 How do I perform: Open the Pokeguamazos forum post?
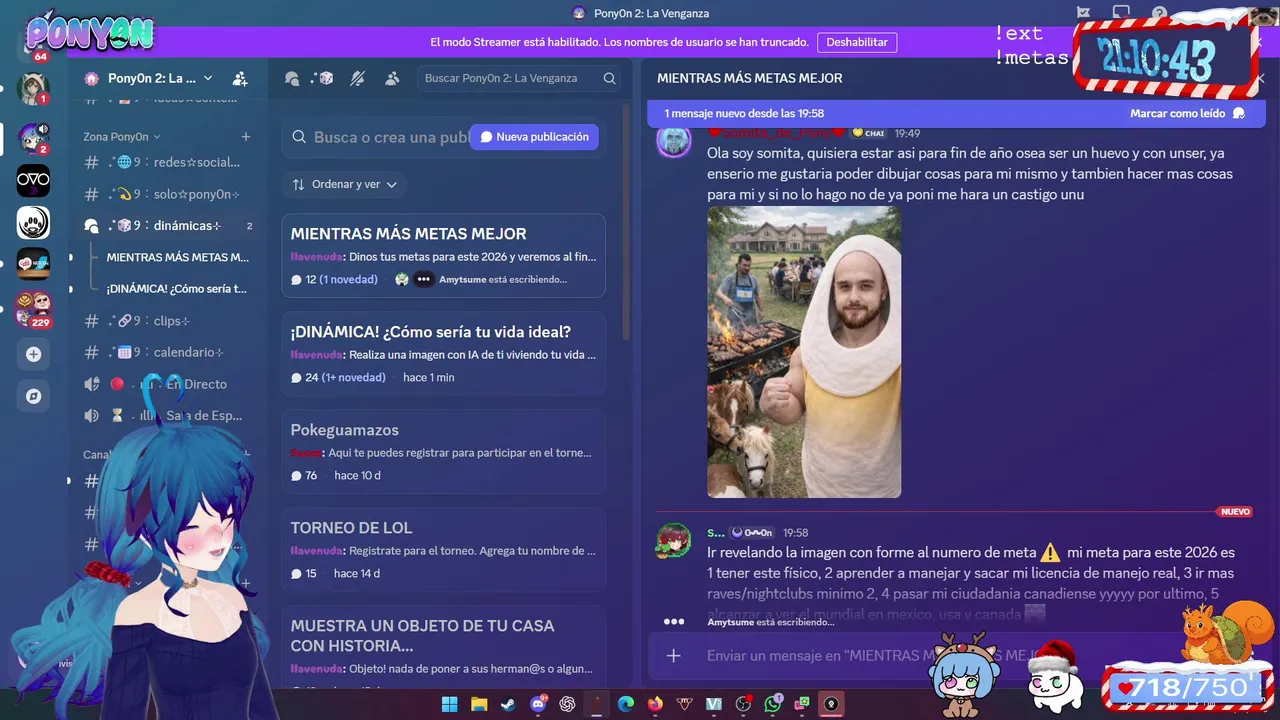[x=443, y=452]
